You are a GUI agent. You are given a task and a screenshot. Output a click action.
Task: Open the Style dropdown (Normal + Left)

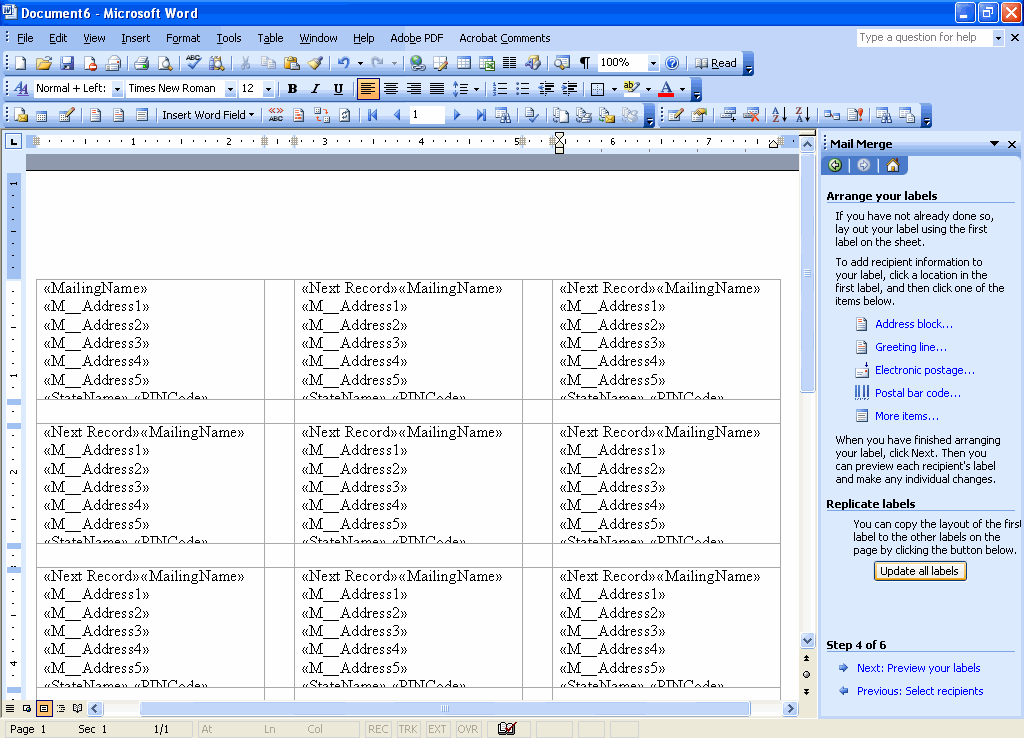(x=118, y=89)
